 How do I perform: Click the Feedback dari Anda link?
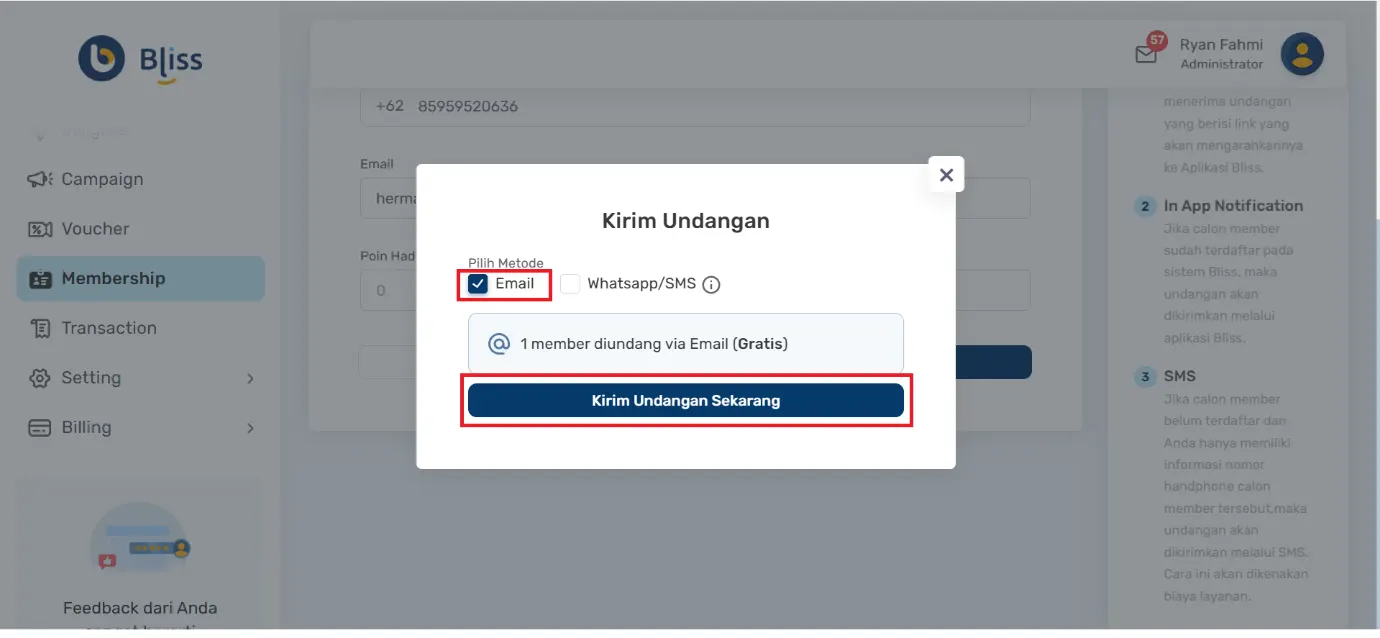[x=140, y=607]
